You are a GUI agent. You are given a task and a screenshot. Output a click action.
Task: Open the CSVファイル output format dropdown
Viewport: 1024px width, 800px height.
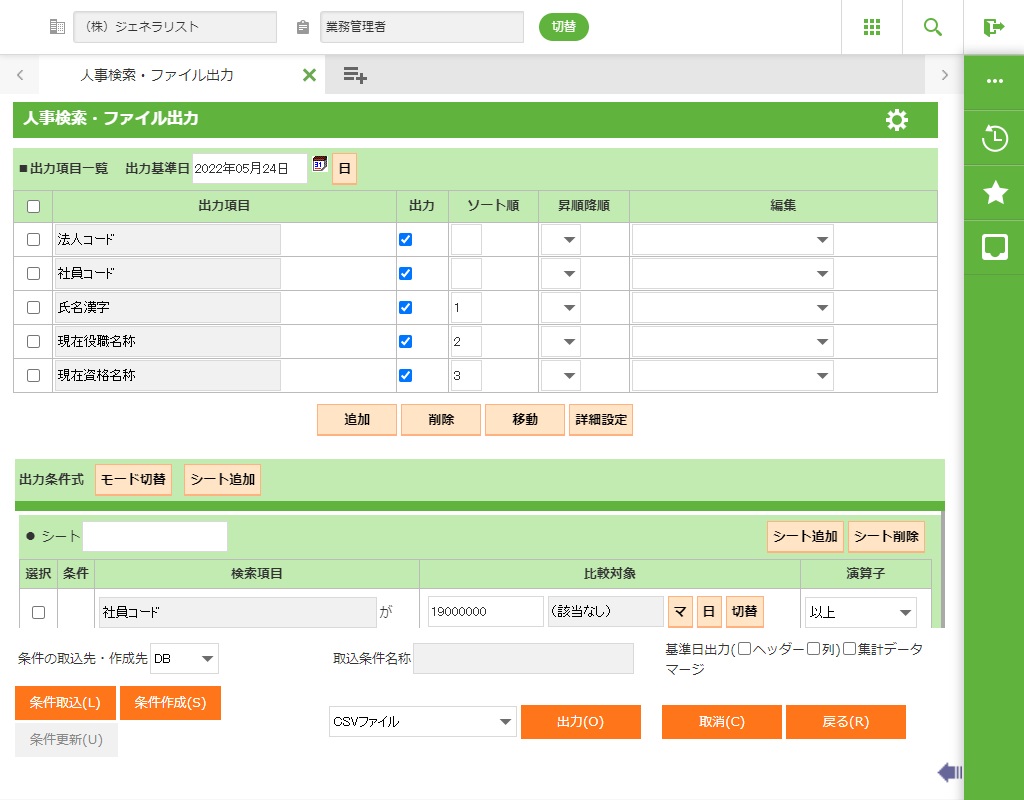[422, 721]
